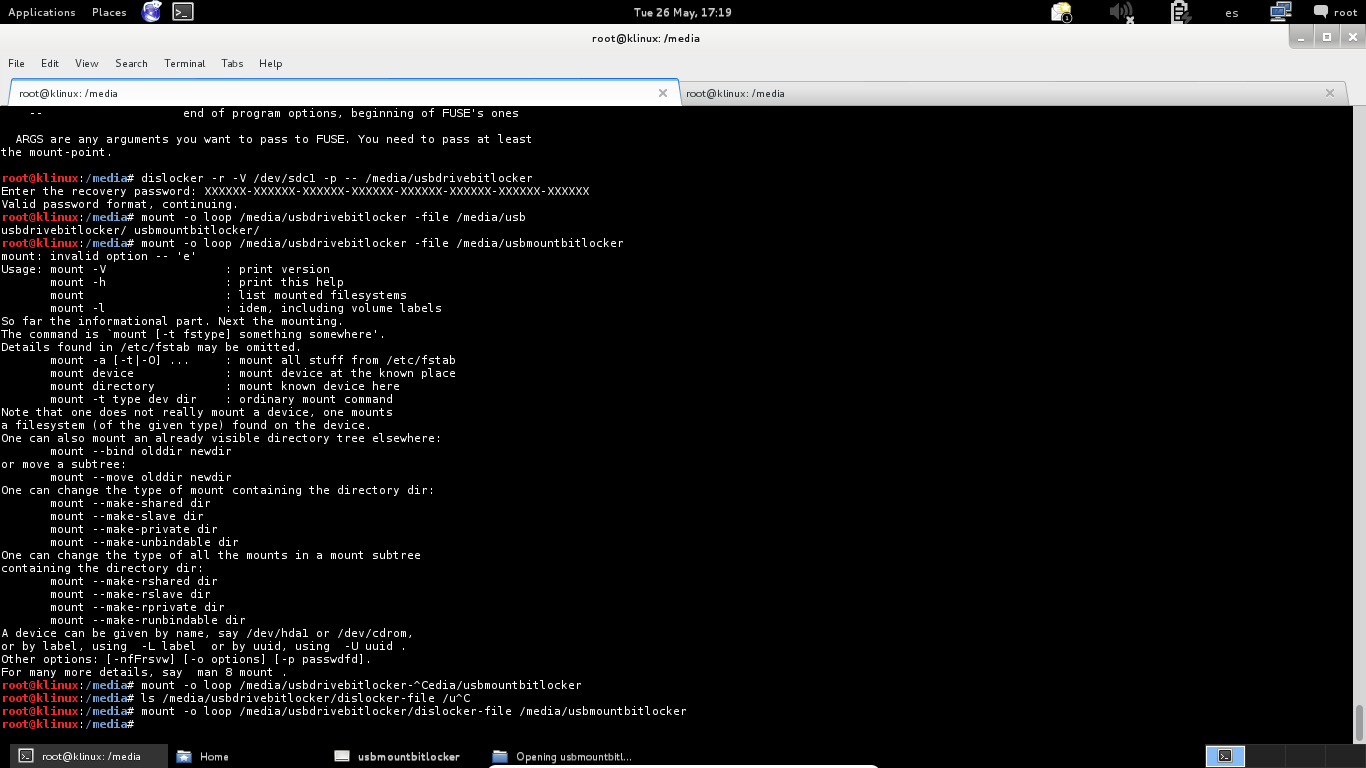Switch to the active workspace with terminal icon
Screen dimensions: 1366x768
(1225, 756)
